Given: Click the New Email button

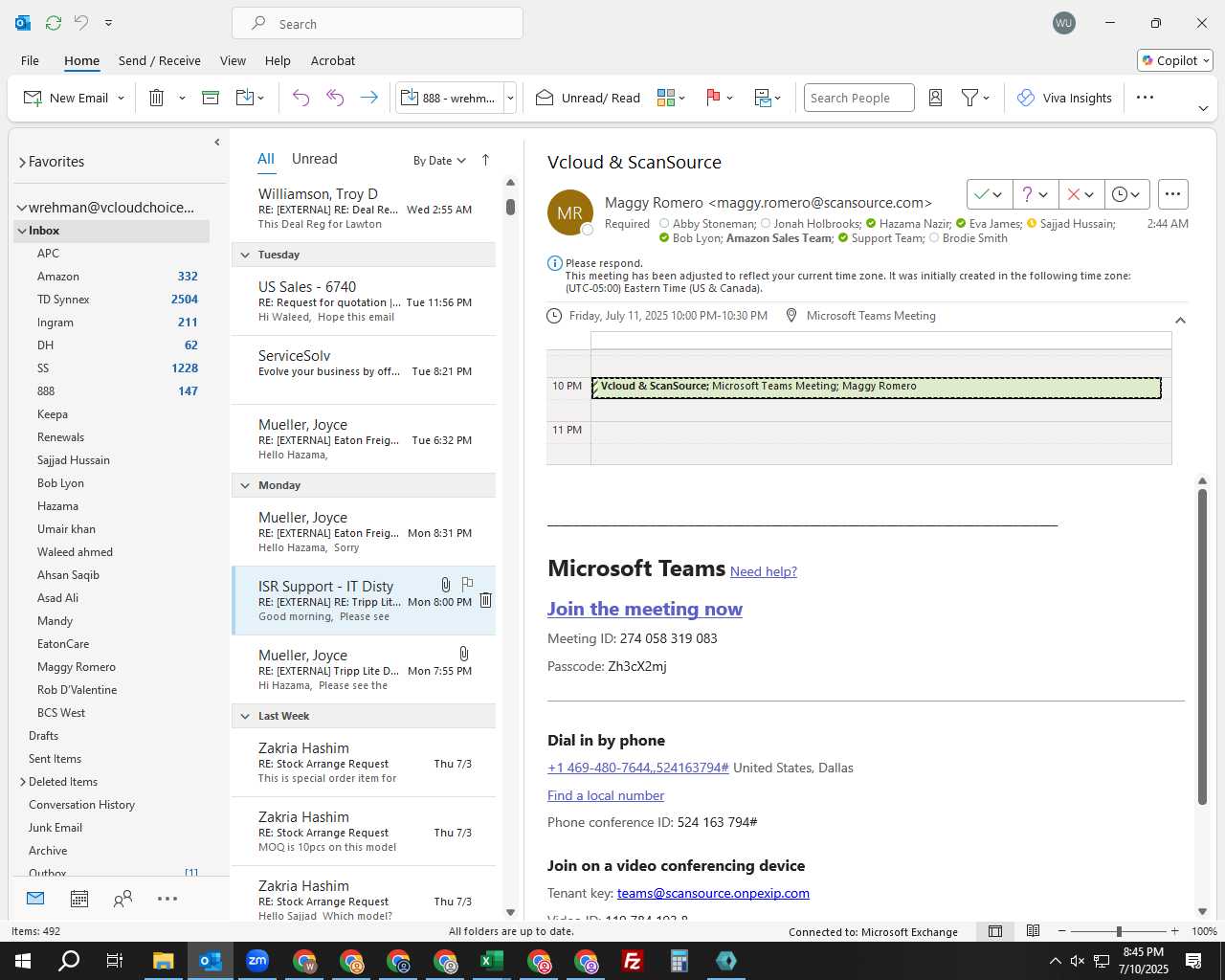Looking at the screenshot, I should pyautogui.click(x=67, y=98).
